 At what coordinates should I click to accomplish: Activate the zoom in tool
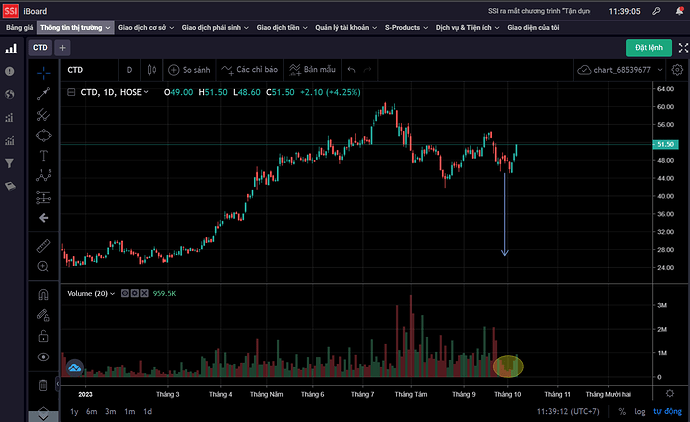pos(43,266)
